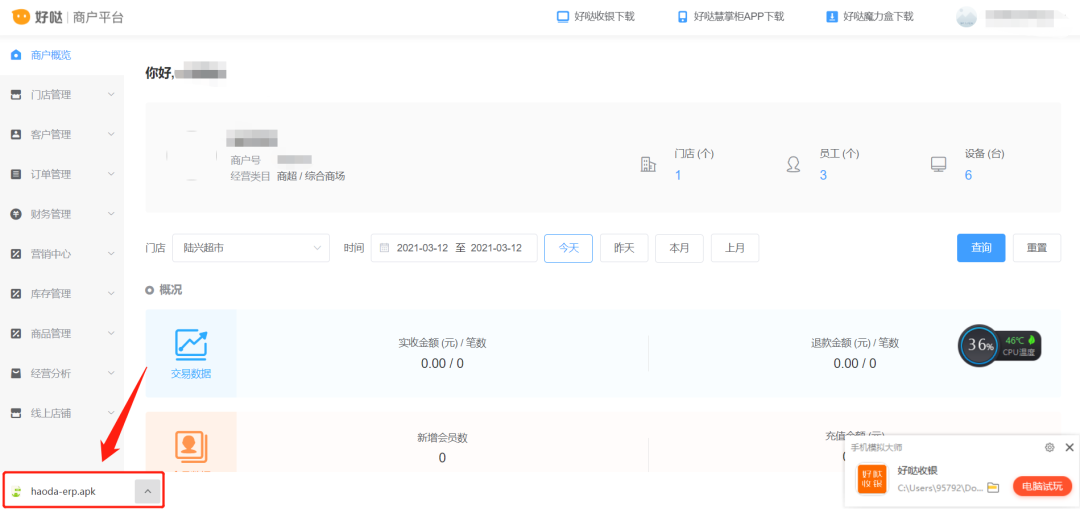Open the 经营分析 menu label
The height and width of the screenshot is (509, 1080).
tap(51, 373)
